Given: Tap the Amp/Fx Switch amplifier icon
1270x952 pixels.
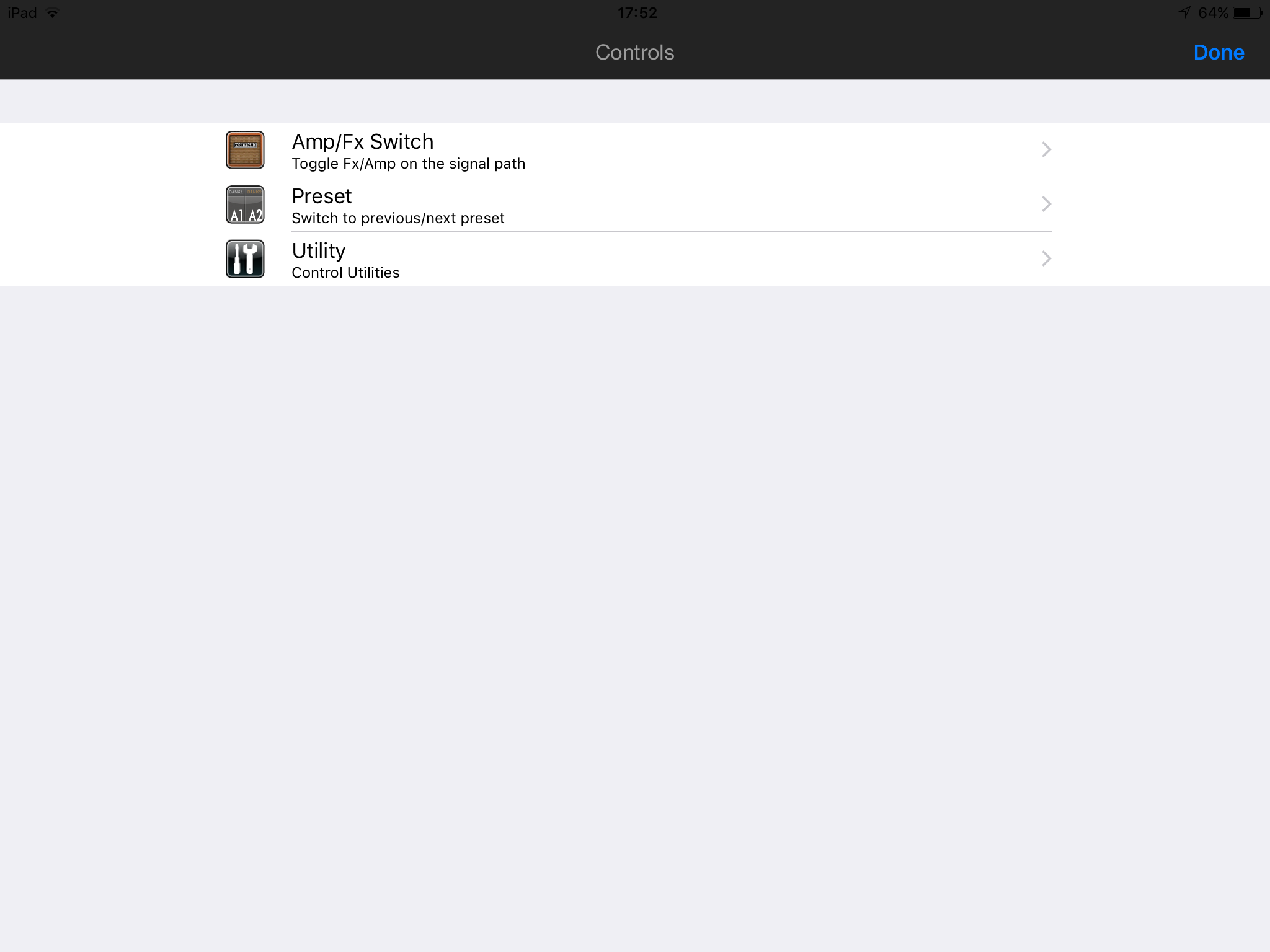Looking at the screenshot, I should click(245, 150).
